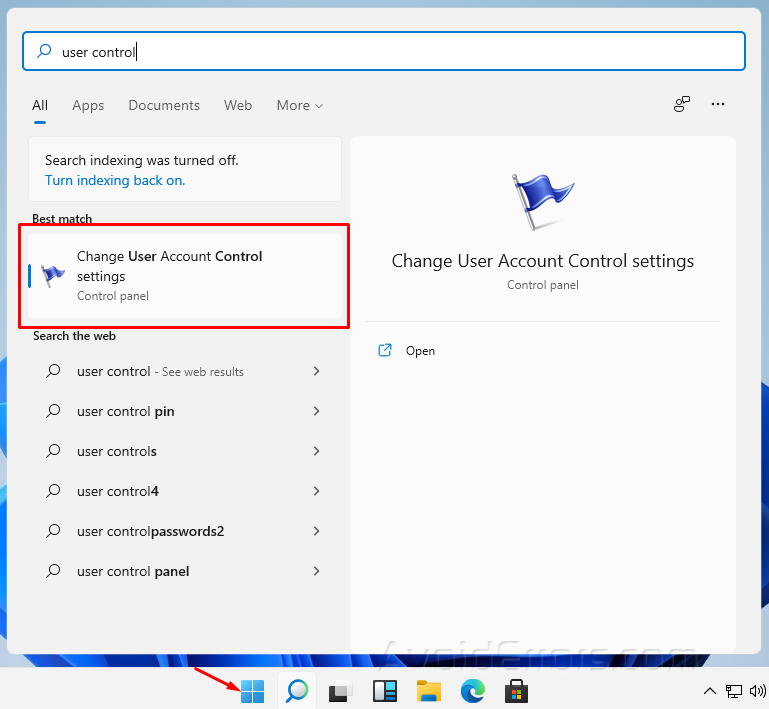The width and height of the screenshot is (769, 709).
Task: Expand 'user control panel' suggestion arrow
Action: click(317, 571)
